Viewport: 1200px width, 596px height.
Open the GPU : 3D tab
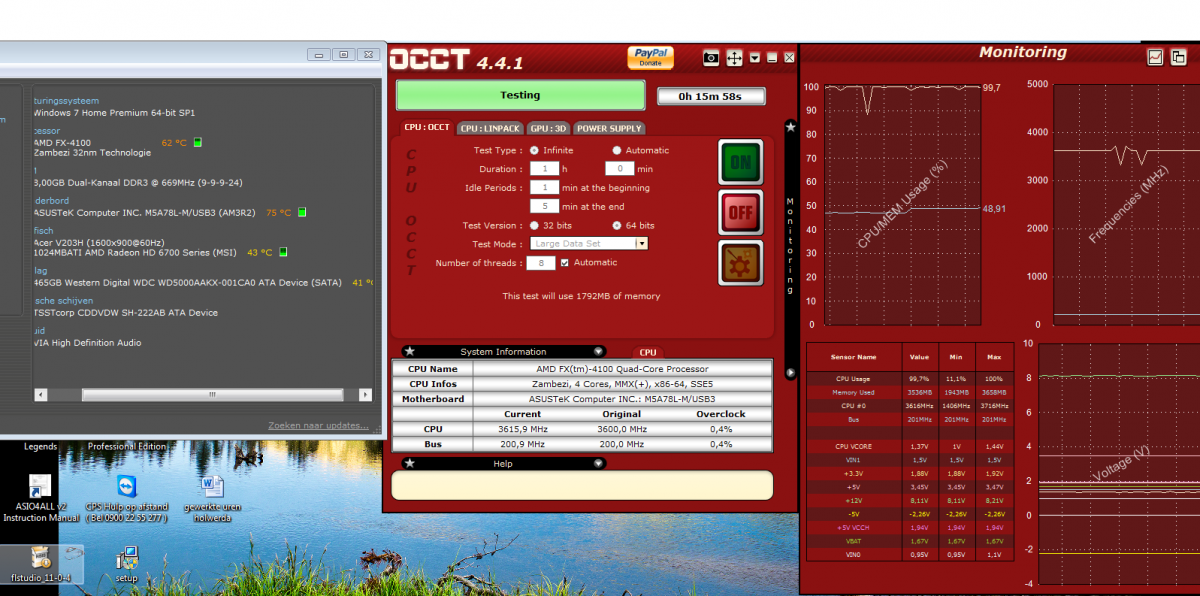click(549, 128)
